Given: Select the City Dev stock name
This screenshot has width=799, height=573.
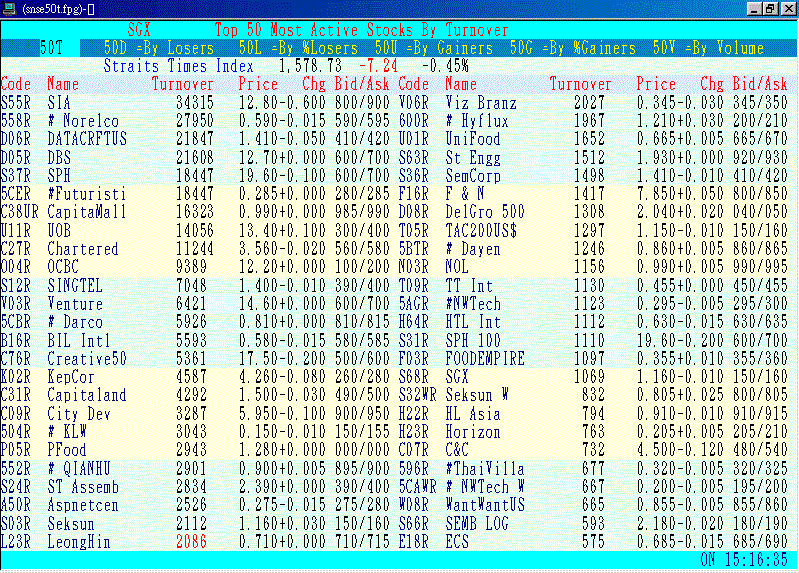Looking at the screenshot, I should tap(79, 413).
